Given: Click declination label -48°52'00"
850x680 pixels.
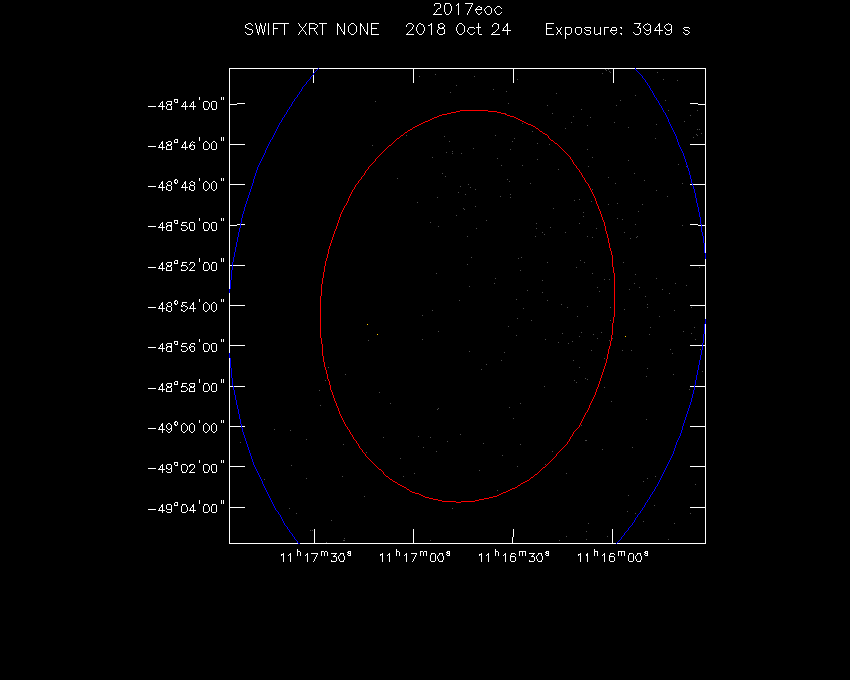Looking at the screenshot, I should pos(186,266).
